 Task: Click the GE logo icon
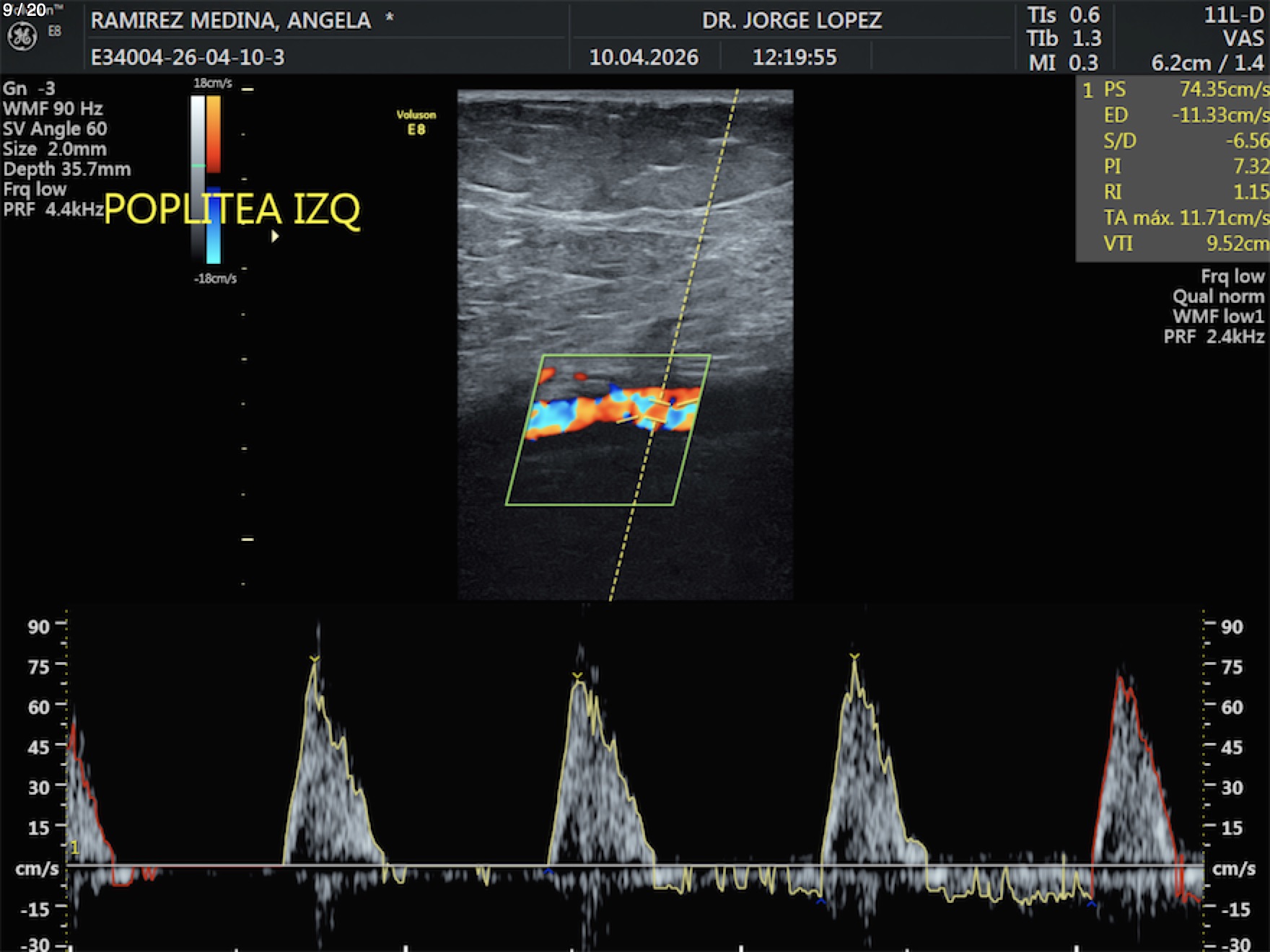(21, 37)
